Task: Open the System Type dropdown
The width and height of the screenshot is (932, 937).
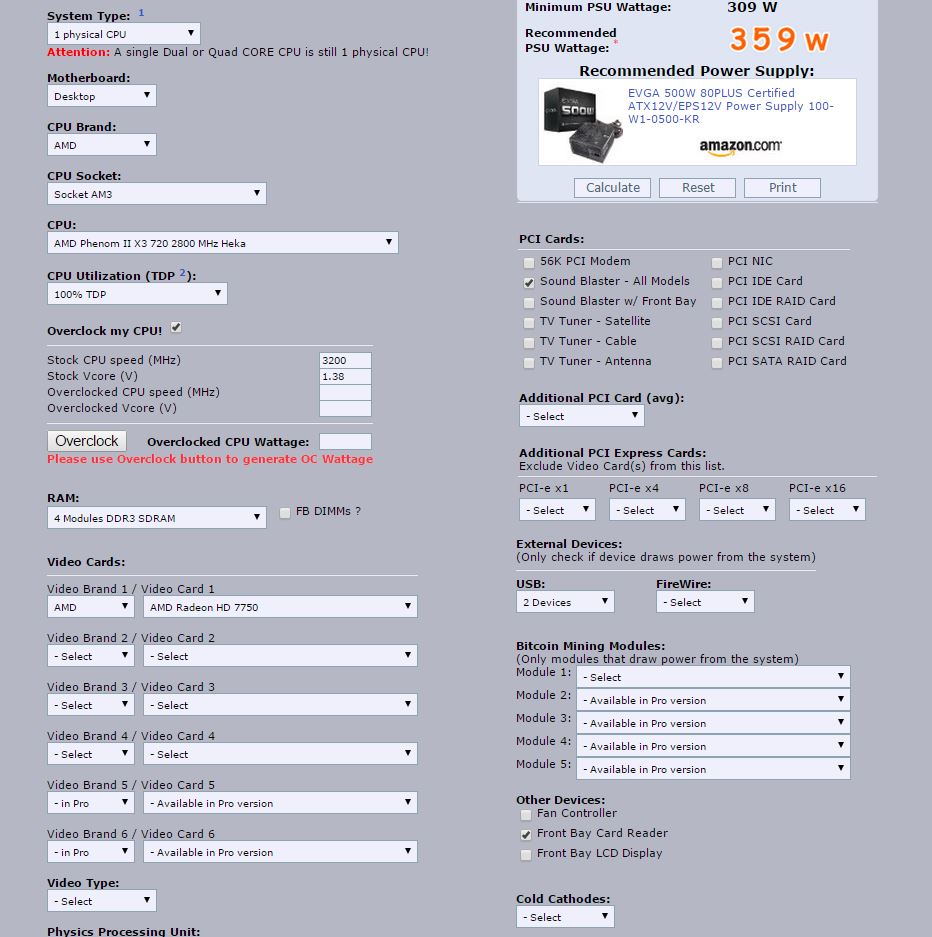Action: 124,33
